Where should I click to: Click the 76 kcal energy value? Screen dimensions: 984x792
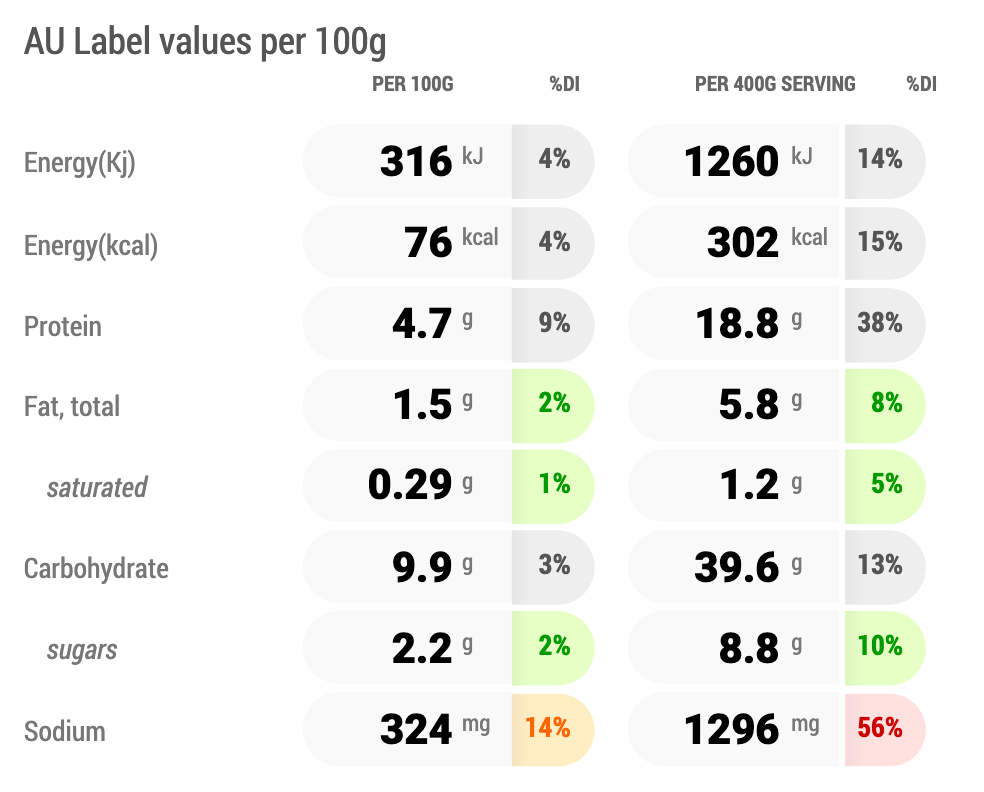tap(429, 242)
